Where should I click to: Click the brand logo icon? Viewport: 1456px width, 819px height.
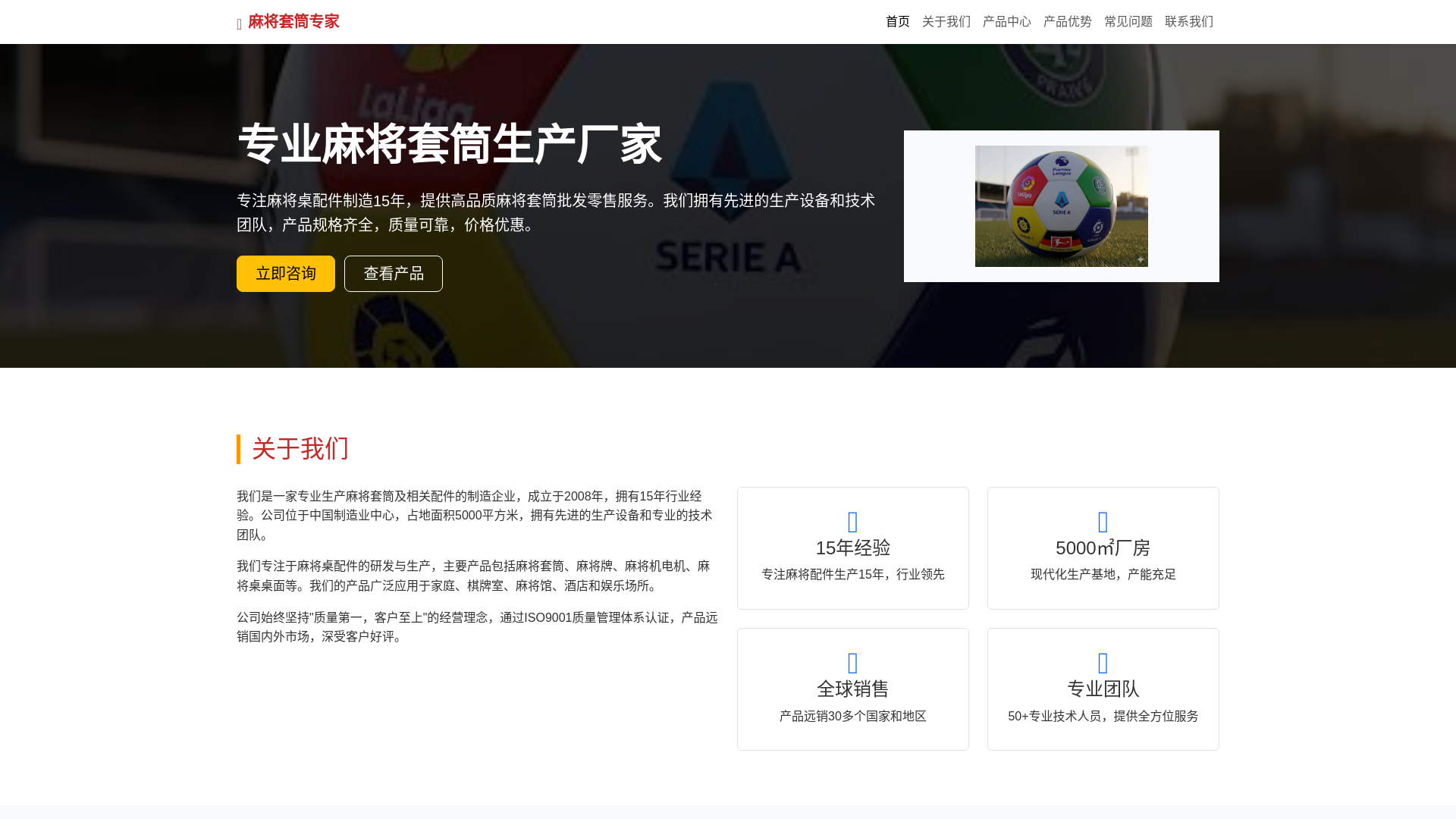click(240, 24)
